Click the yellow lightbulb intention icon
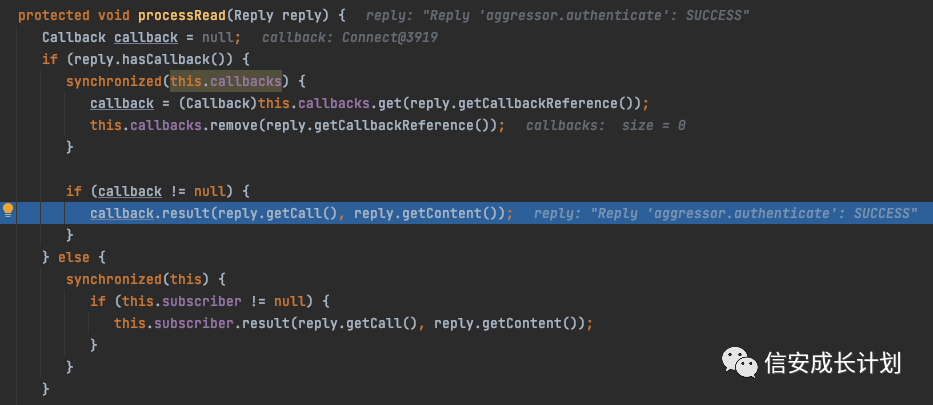Image resolution: width=933 pixels, height=405 pixels. 8,211
